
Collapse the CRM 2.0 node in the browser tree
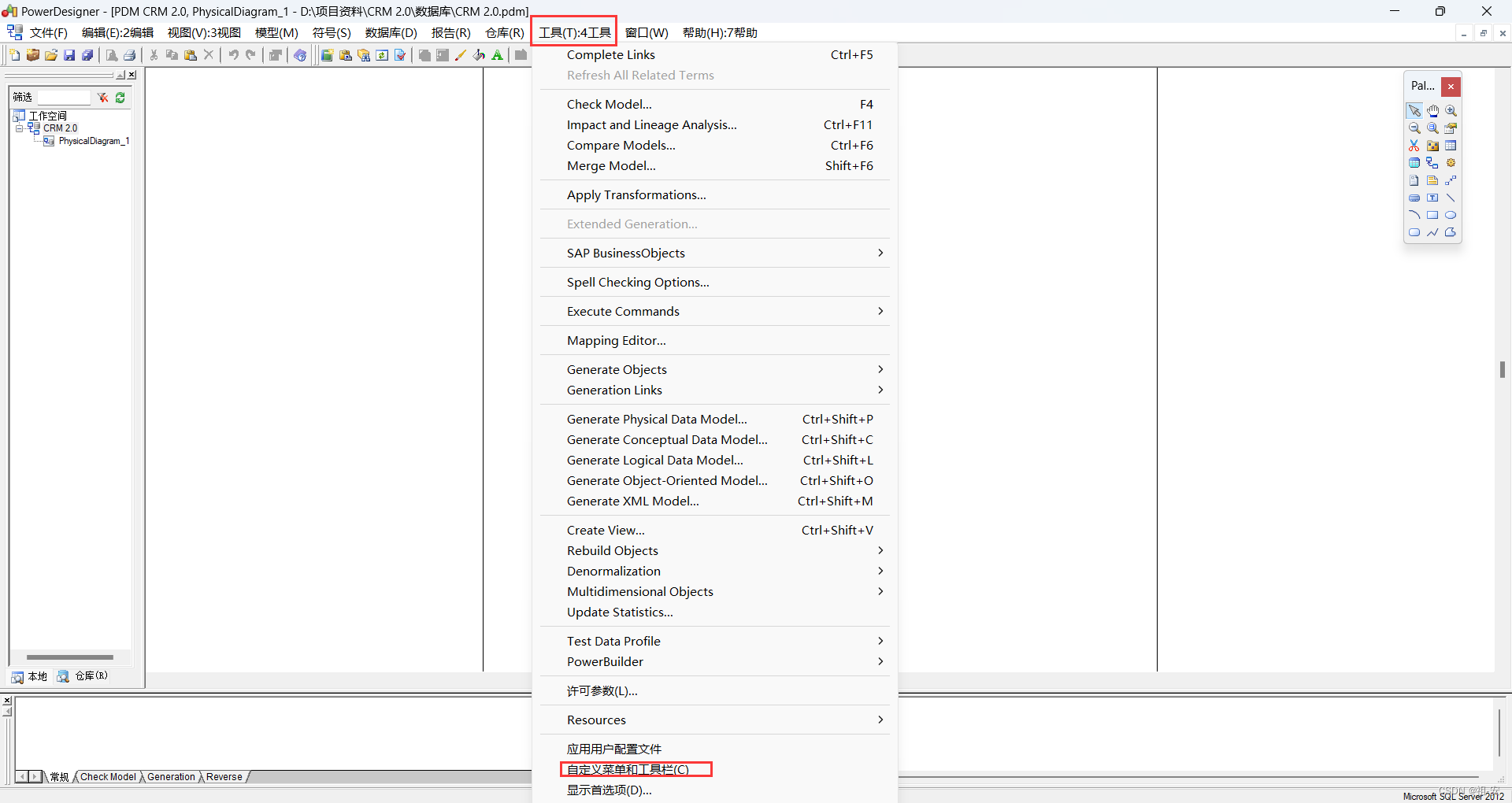coord(19,128)
